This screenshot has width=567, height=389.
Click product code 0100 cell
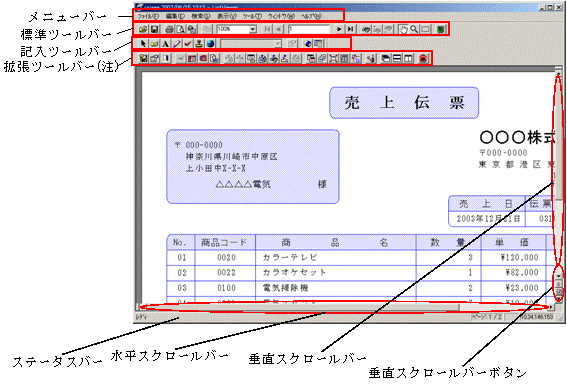(x=226, y=288)
